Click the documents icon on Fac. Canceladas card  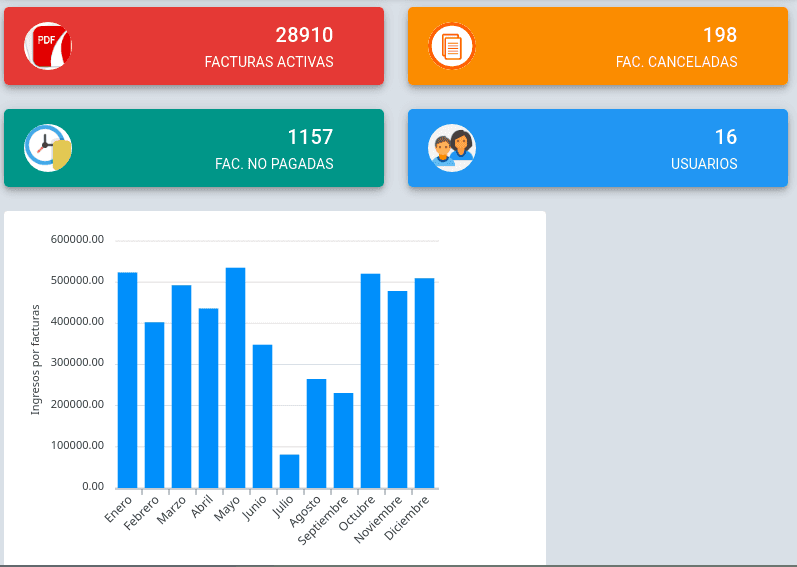452,46
